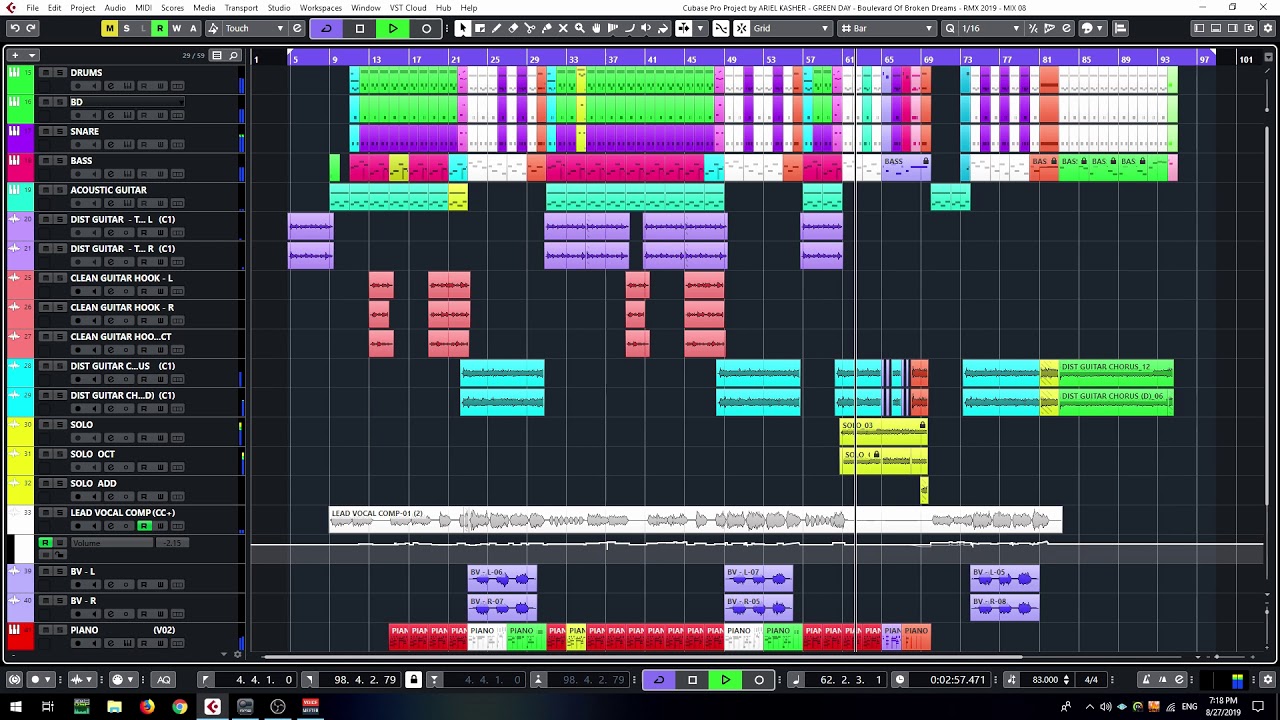Open the track search magnifier
The width and height of the screenshot is (1280, 720).
(x=234, y=55)
